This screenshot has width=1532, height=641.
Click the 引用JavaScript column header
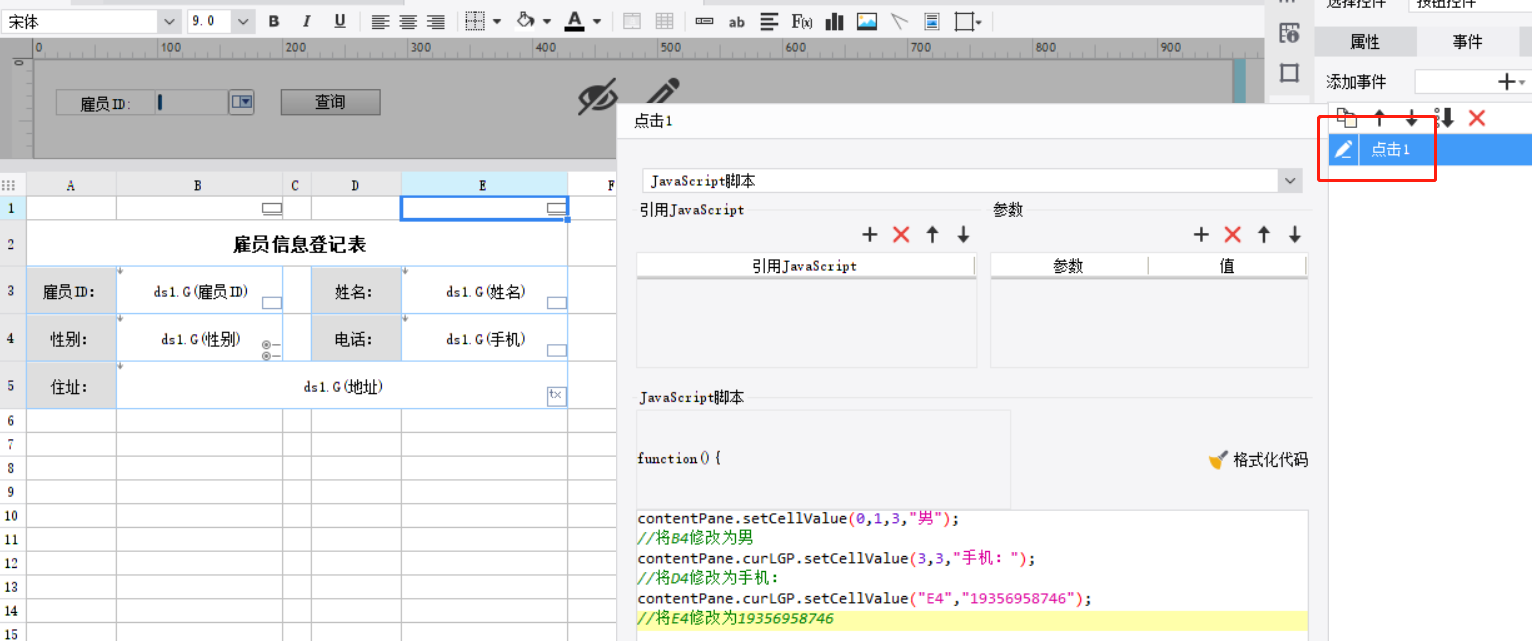click(x=805, y=266)
